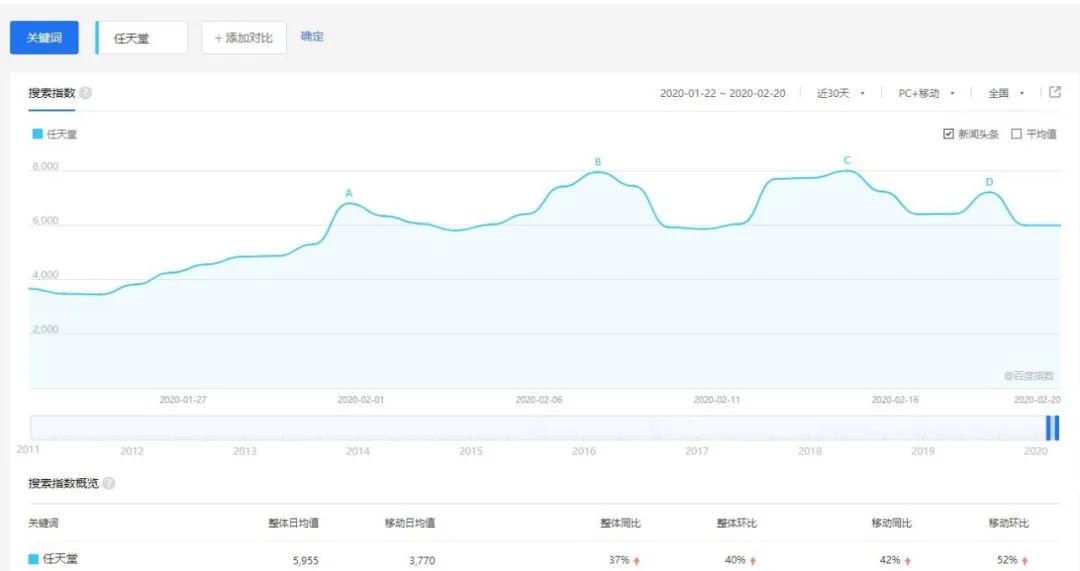Select the 任天堂 keyword input field
This screenshot has width=1080, height=571.
click(141, 38)
